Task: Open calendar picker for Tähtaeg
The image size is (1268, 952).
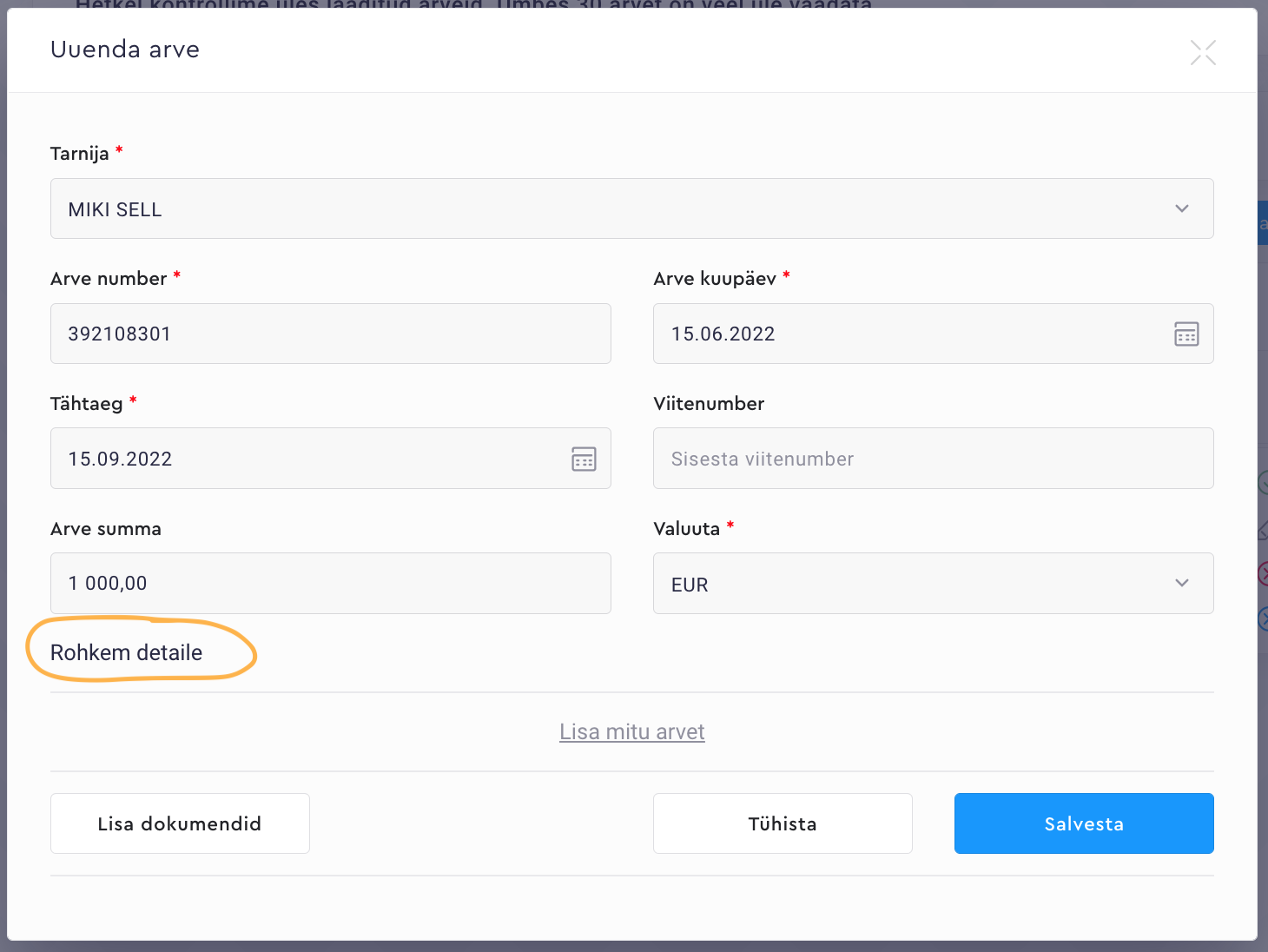Action: (584, 459)
